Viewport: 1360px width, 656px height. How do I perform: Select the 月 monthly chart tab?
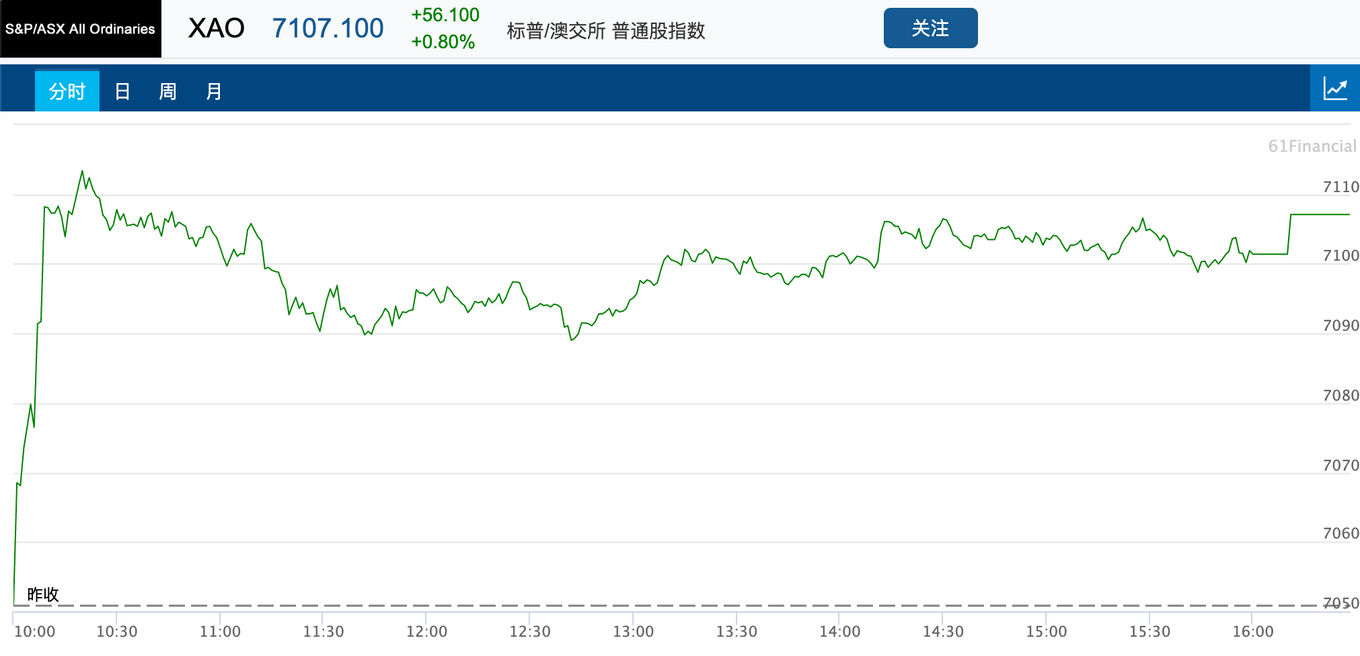click(x=213, y=91)
